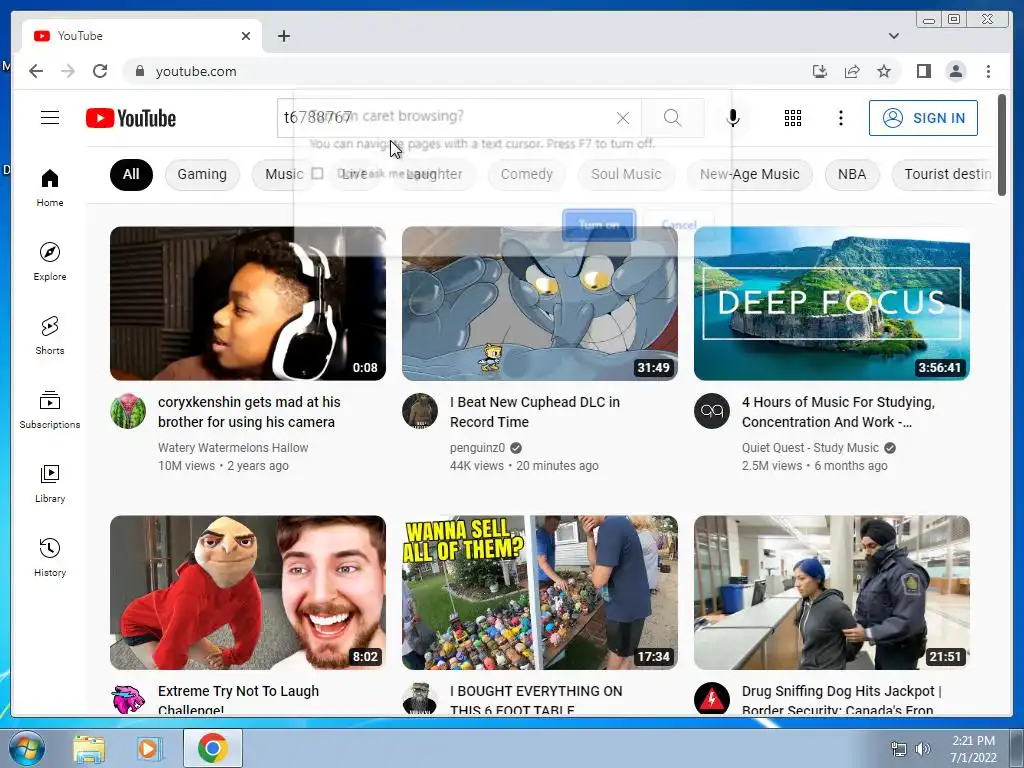The width and height of the screenshot is (1024, 768).
Task: Open Watery Watermelons Hallow channel
Action: coord(233,447)
